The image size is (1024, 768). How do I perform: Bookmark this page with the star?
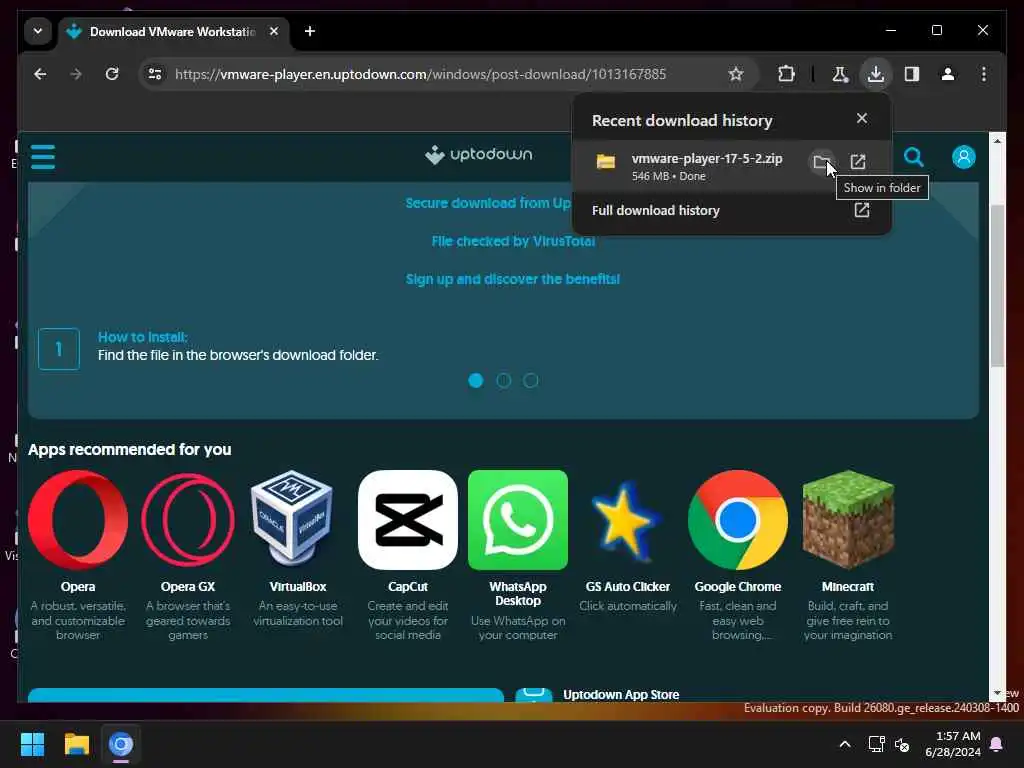(x=736, y=74)
